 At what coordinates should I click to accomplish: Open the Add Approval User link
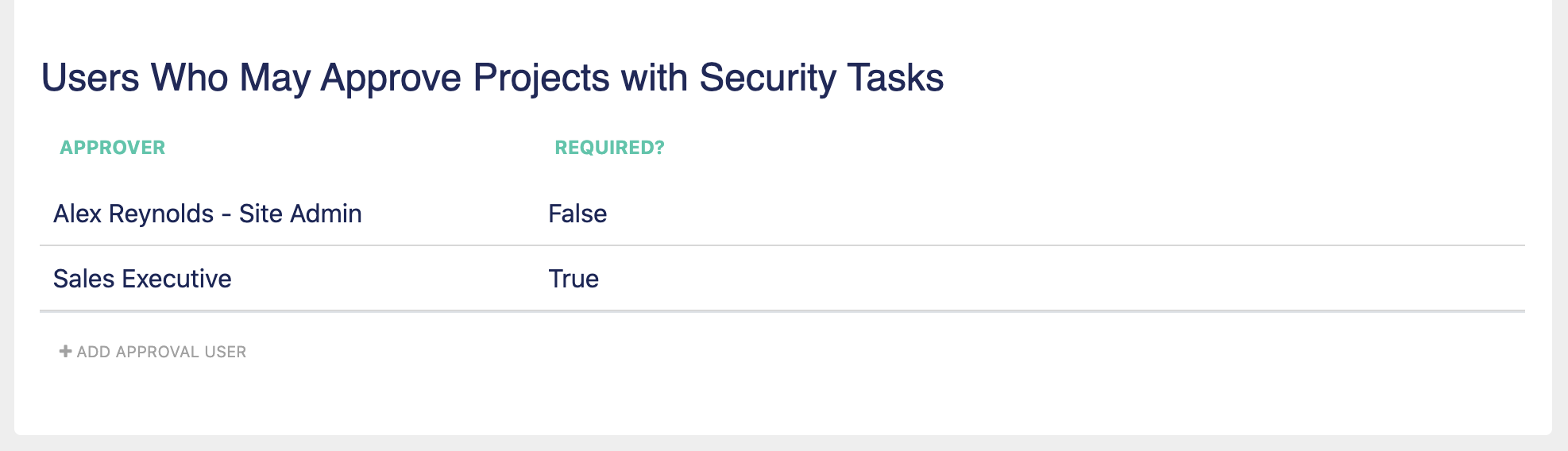153,352
